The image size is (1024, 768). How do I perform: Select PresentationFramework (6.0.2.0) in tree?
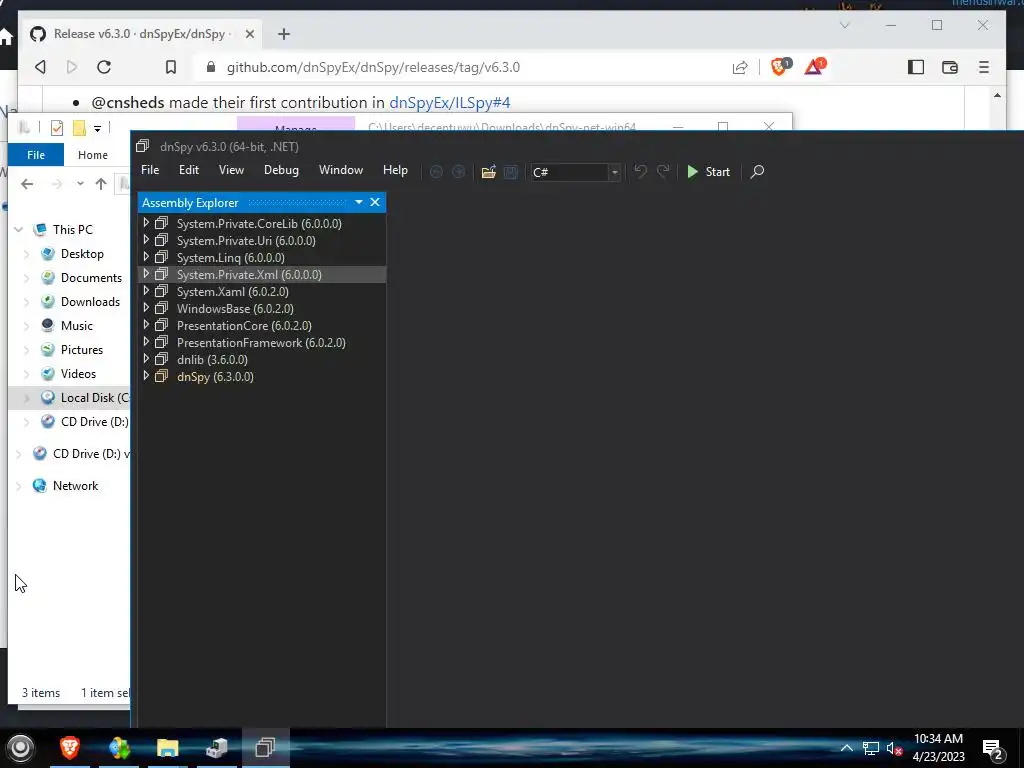point(261,342)
